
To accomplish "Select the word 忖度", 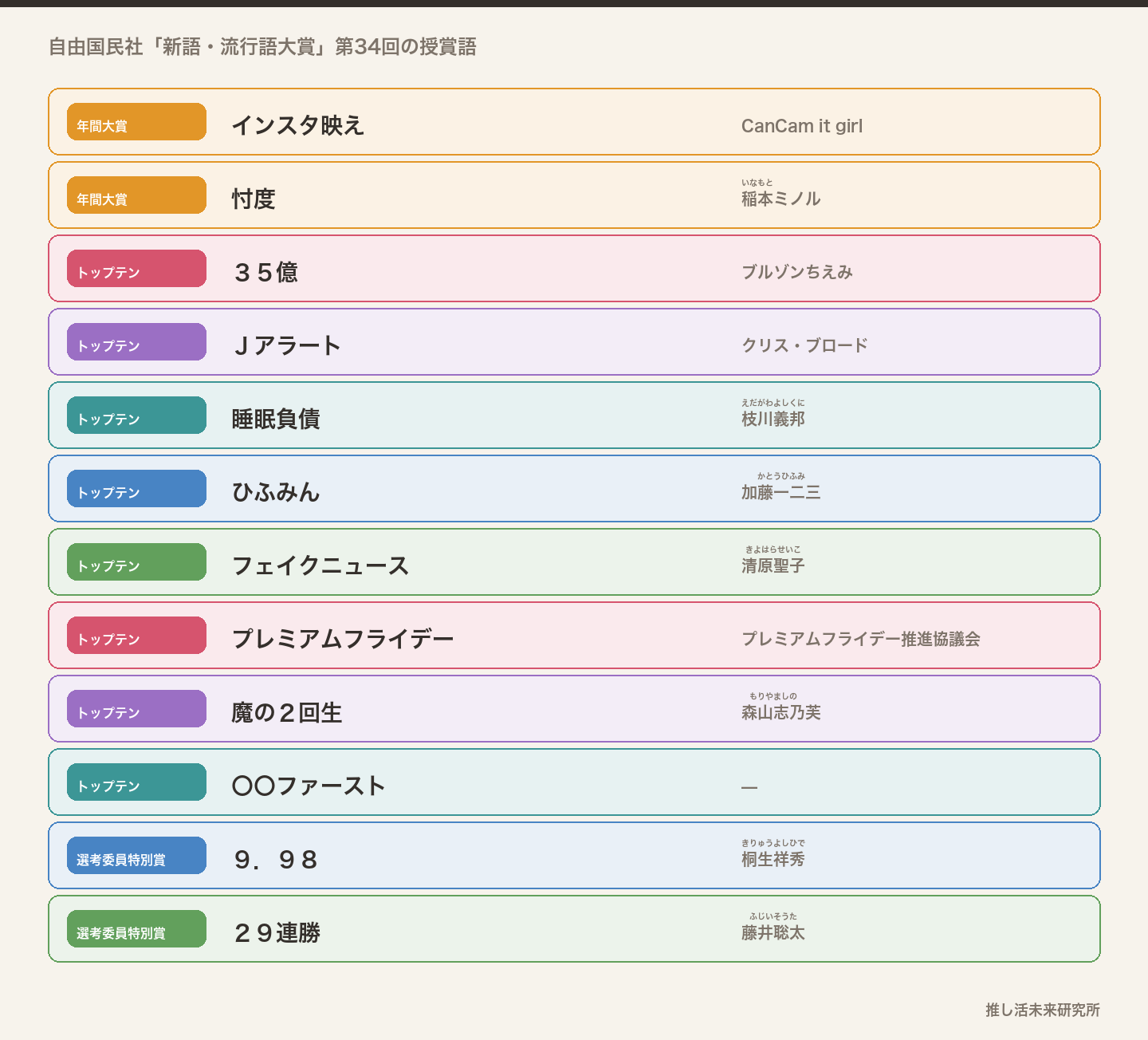I will (x=254, y=199).
